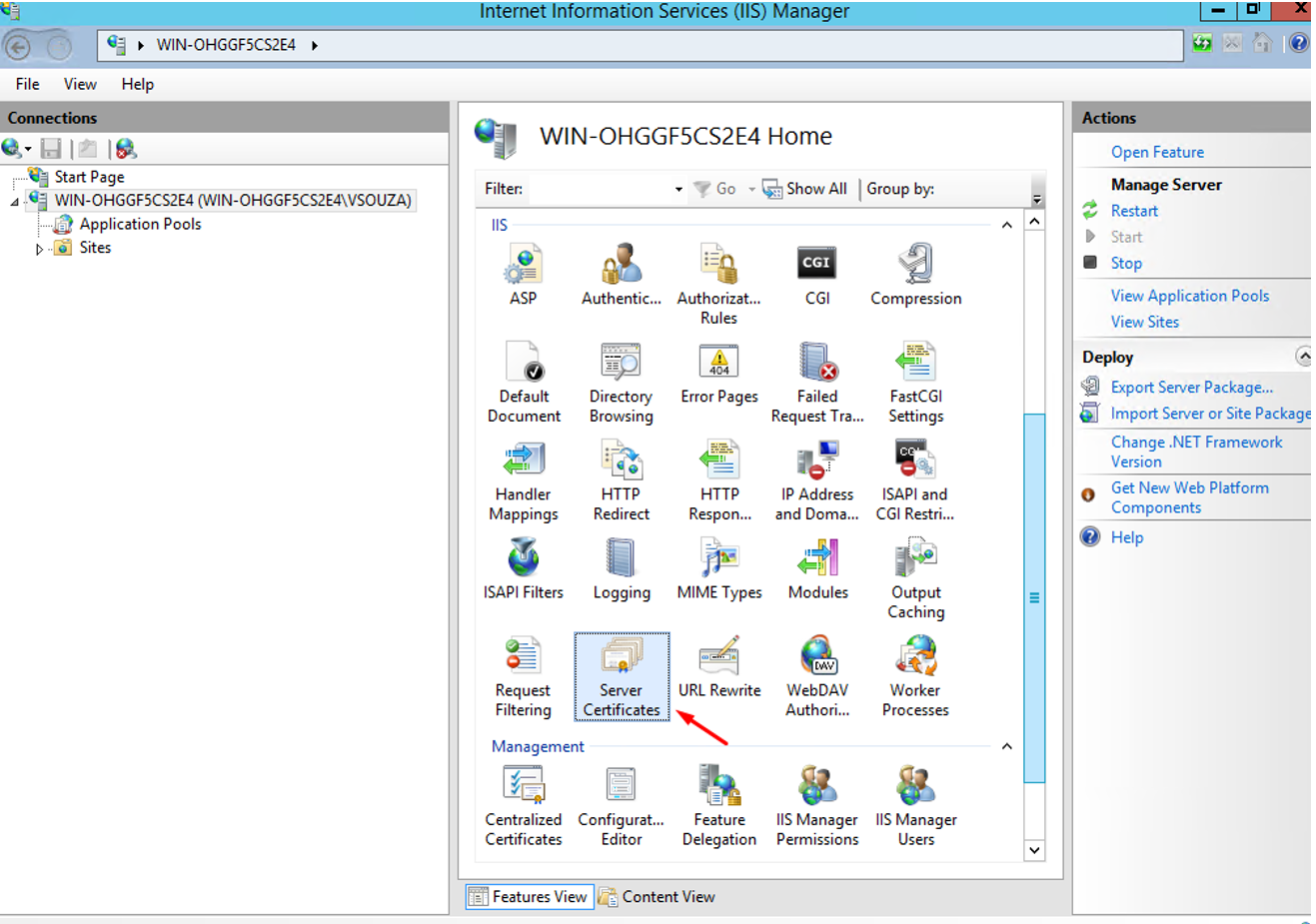1316x924 pixels.
Task: Click Show All in filter bar
Action: (805, 189)
